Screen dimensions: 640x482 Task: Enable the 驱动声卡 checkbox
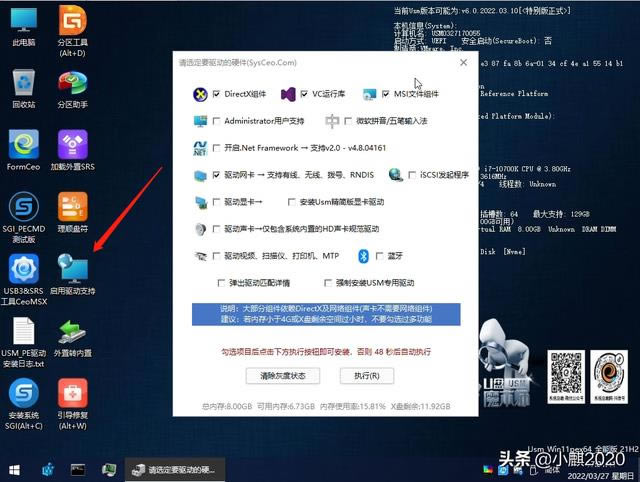(216, 229)
